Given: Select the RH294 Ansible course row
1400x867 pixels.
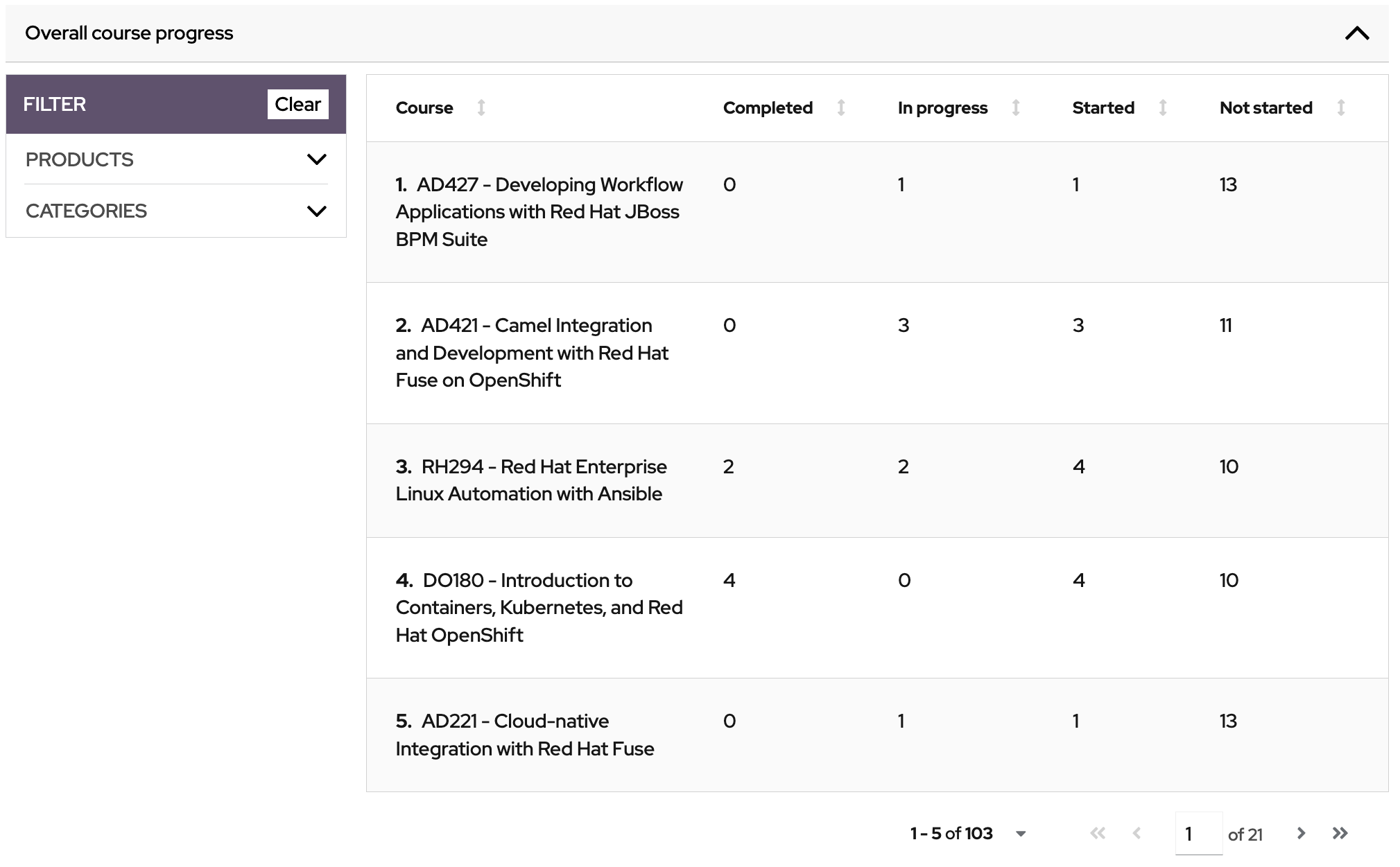Looking at the screenshot, I should [530, 480].
